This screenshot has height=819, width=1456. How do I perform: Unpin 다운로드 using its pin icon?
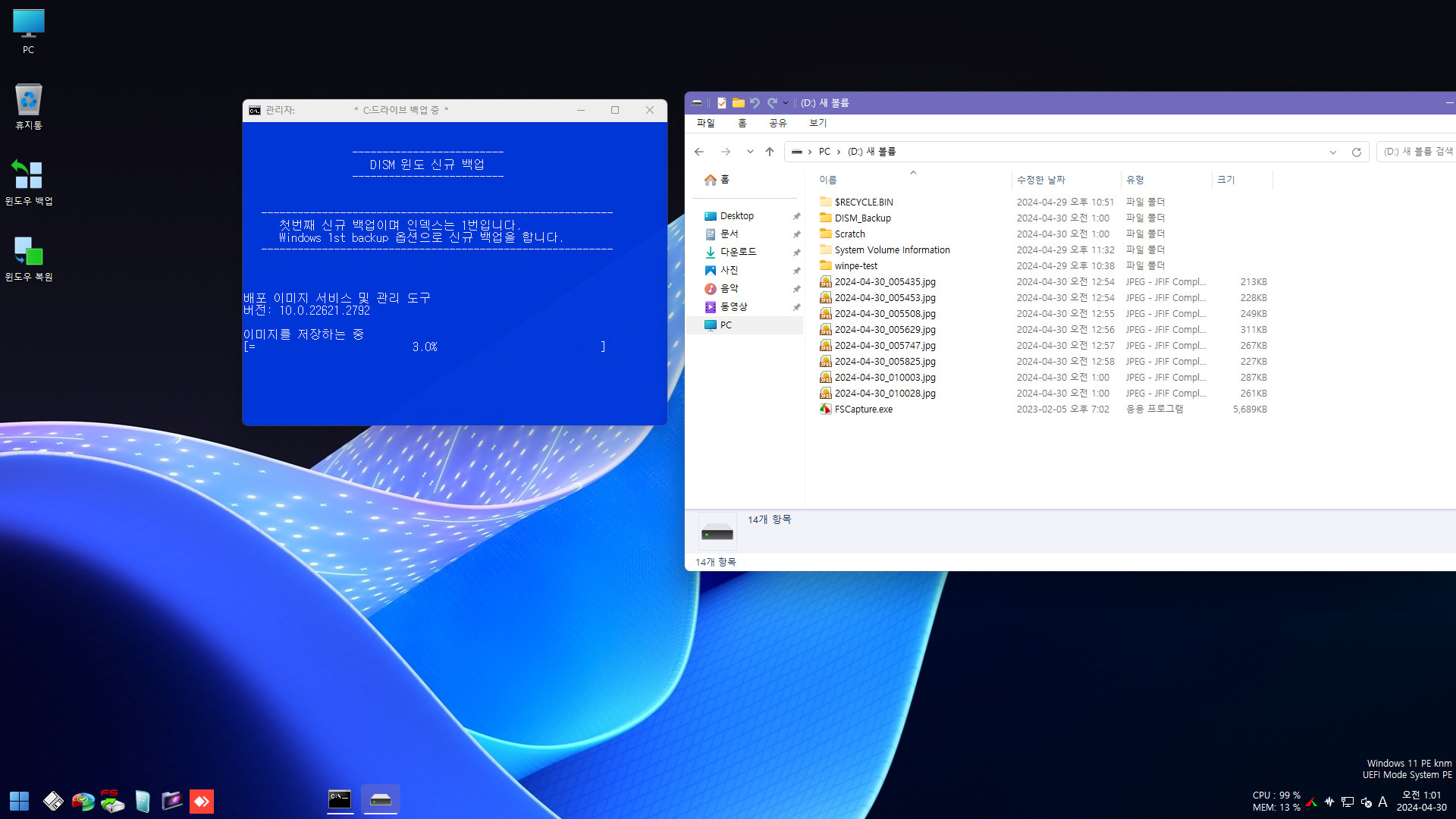coord(796,253)
